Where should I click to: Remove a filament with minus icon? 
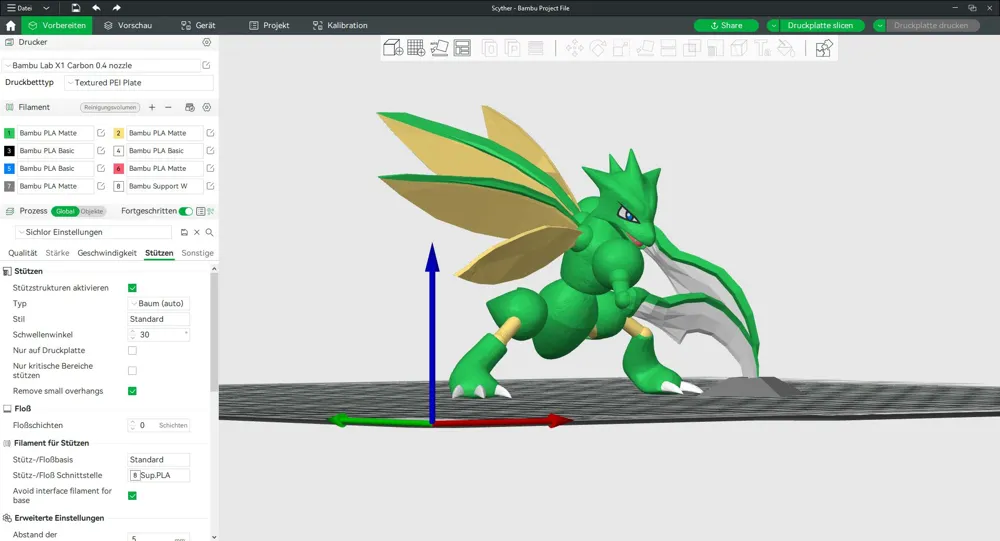click(168, 107)
